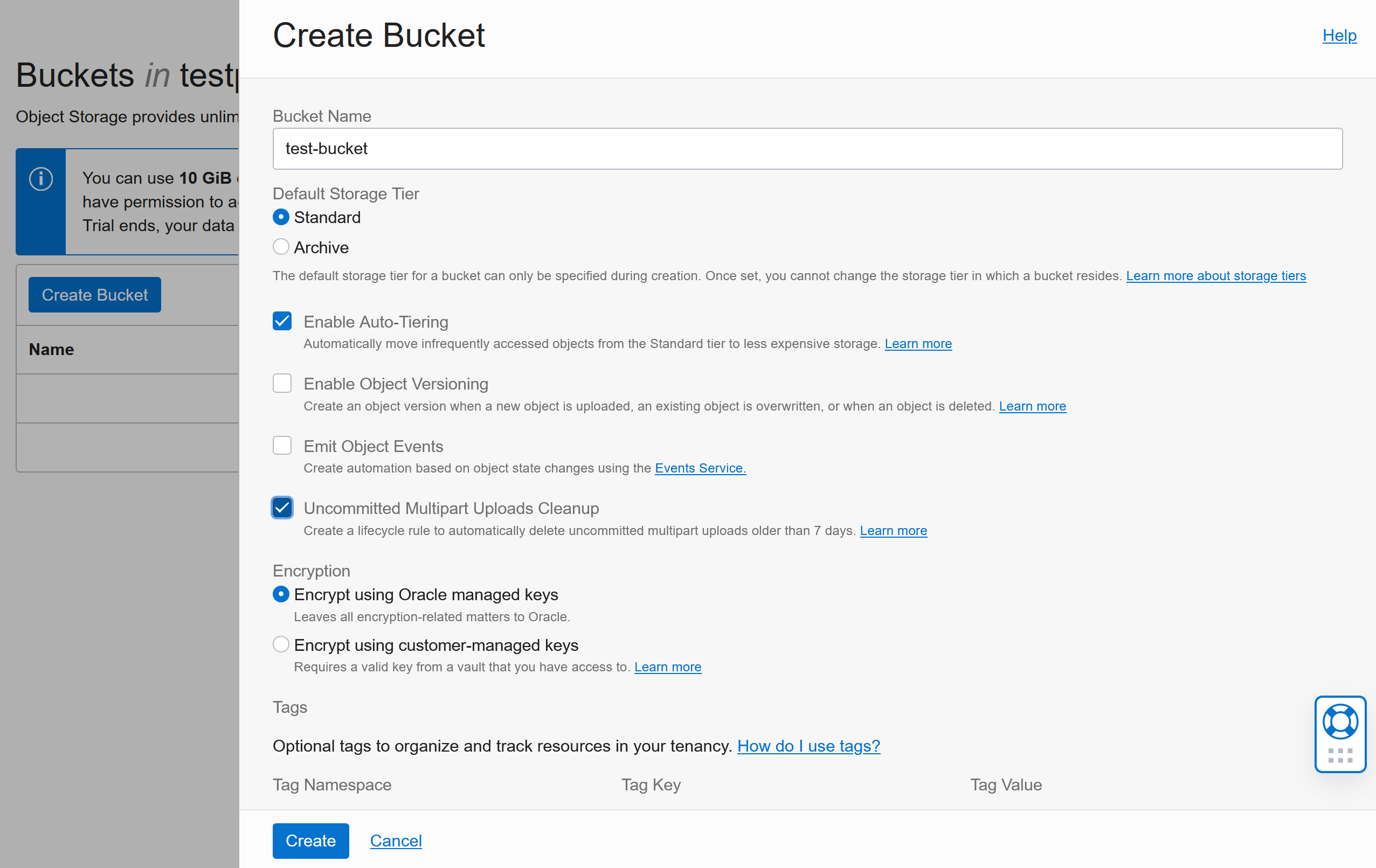This screenshot has height=868, width=1376.
Task: Open Learn more link for customer-managed keys
Action: [668, 667]
